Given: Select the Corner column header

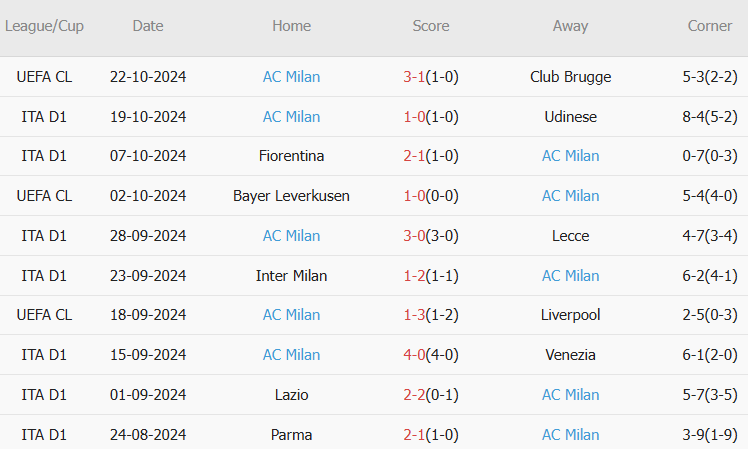Looking at the screenshot, I should [x=710, y=26].
